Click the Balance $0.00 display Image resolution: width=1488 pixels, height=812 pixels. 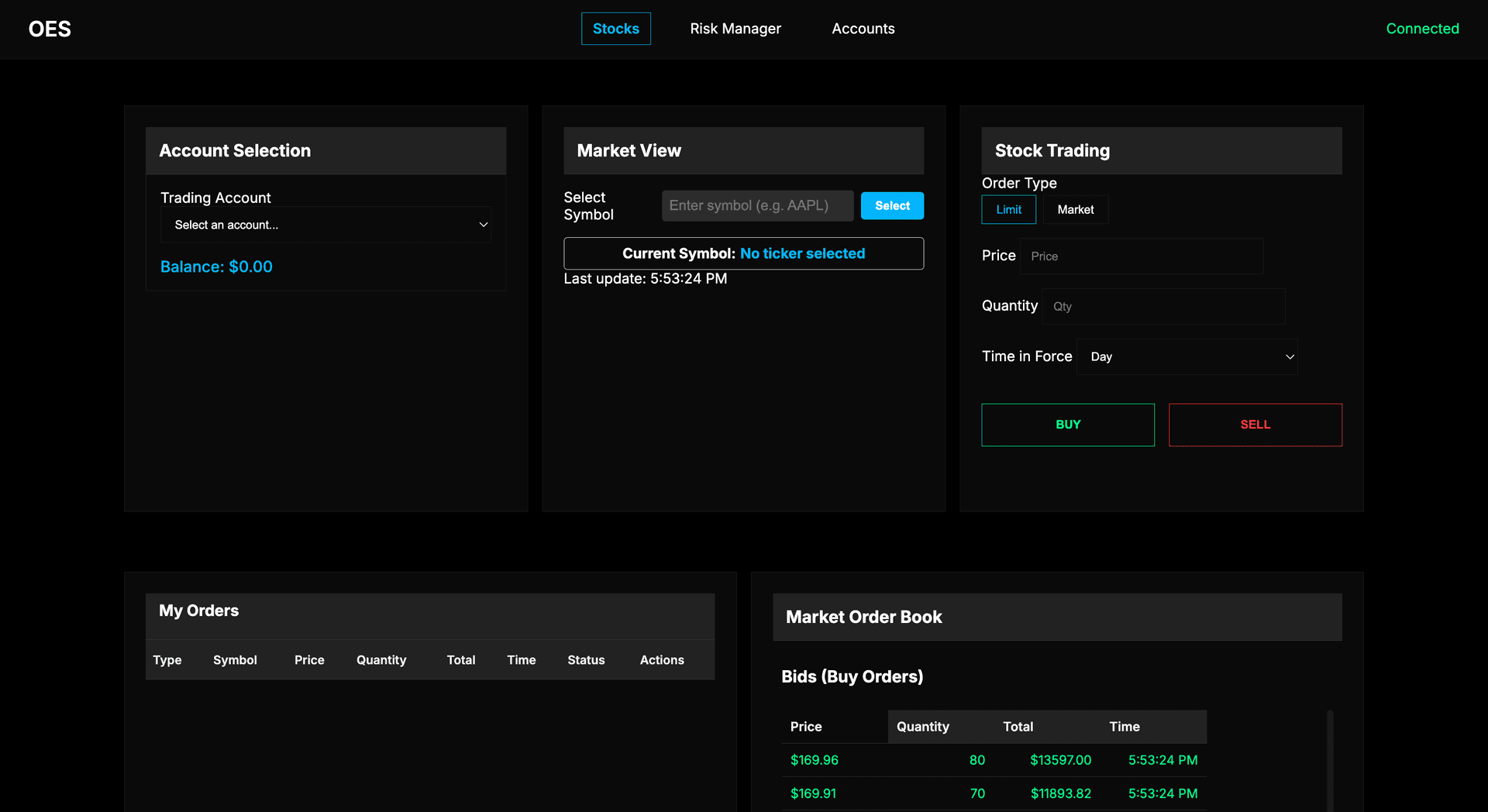(x=215, y=267)
